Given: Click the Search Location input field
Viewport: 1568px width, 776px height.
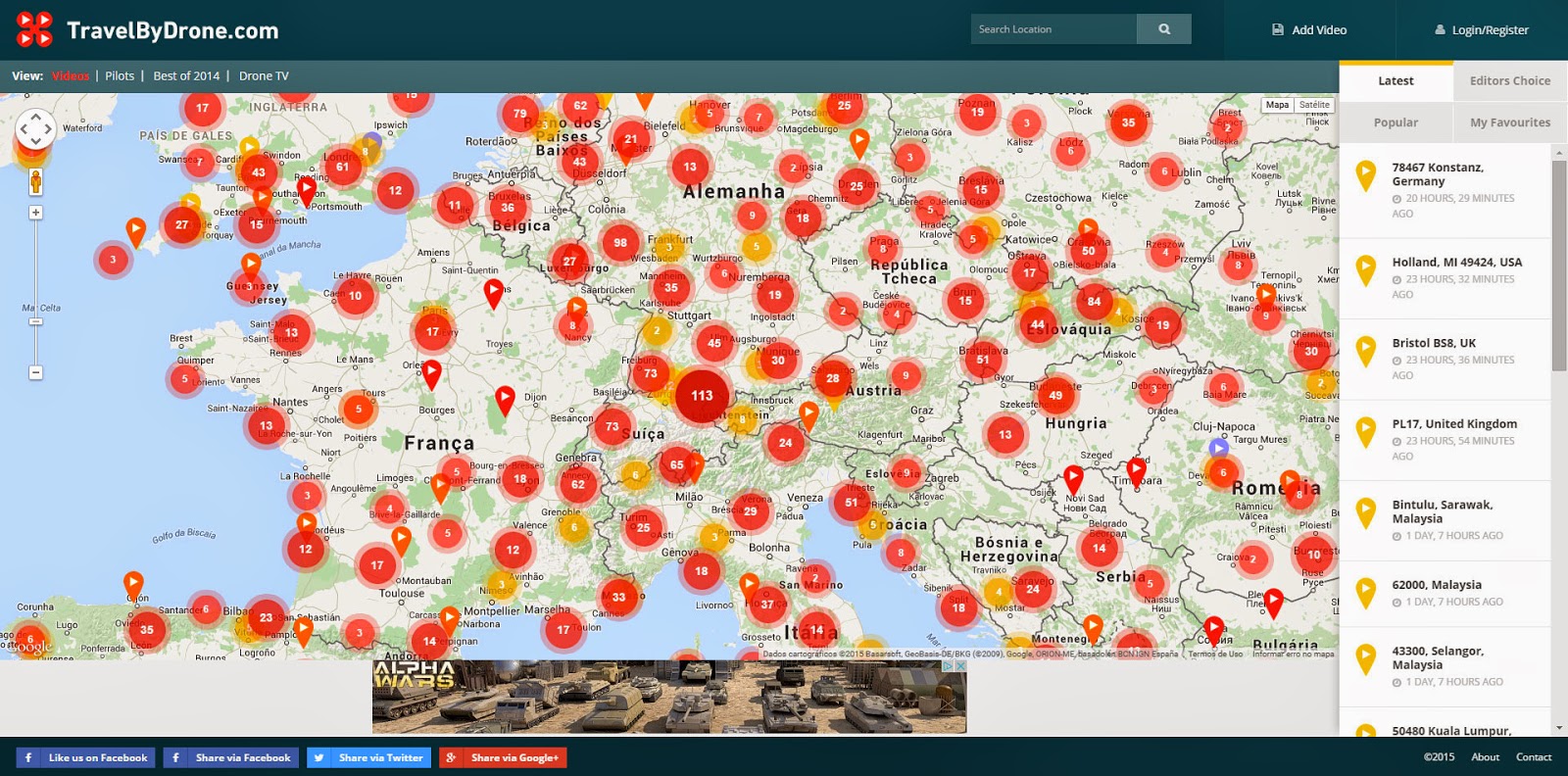Looking at the screenshot, I should 1053,29.
